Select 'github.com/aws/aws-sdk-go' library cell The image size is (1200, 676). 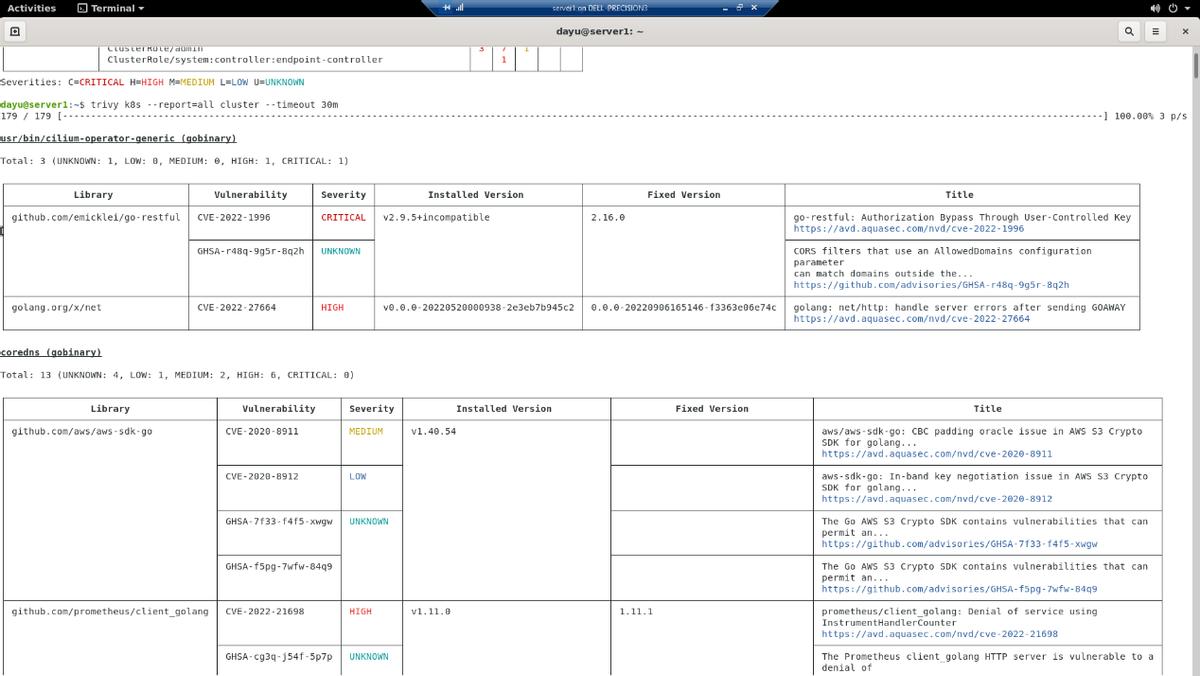point(82,431)
